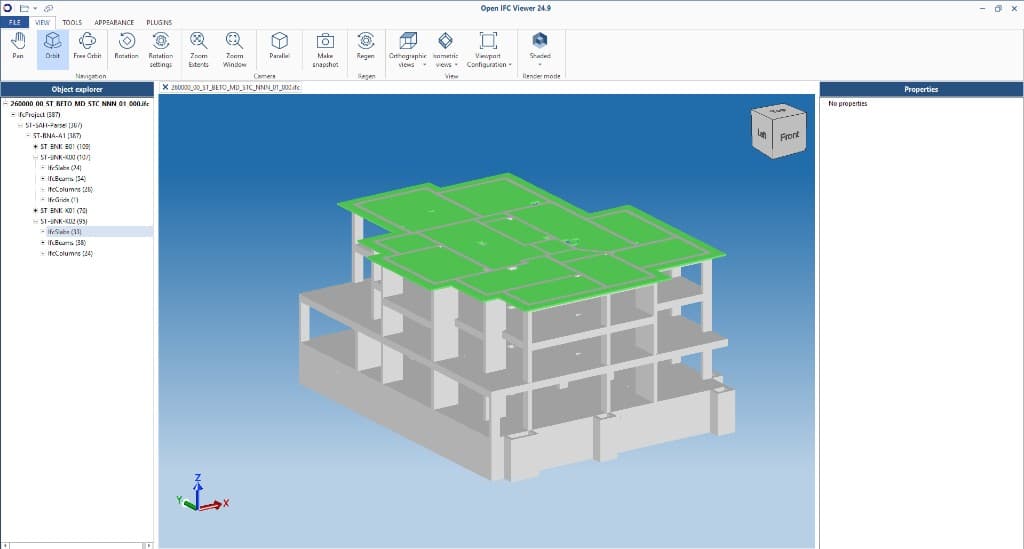Viewport: 1024px width, 549px height.
Task: Switch to the TOOLS ribbon tab
Action: [72, 22]
